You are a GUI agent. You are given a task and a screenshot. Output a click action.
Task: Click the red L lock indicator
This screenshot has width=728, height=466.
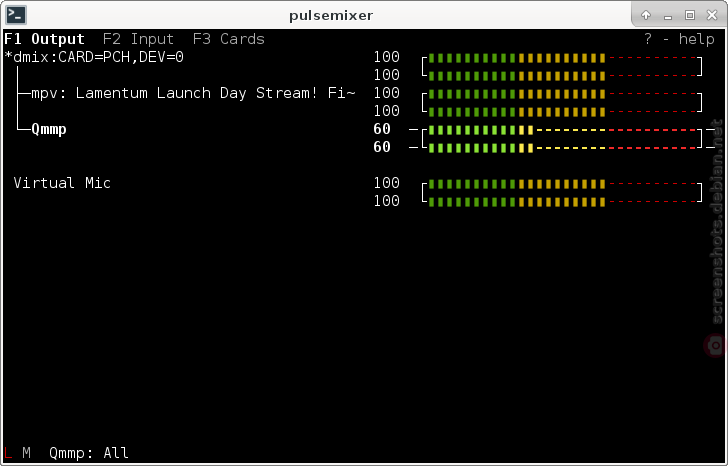pyautogui.click(x=8, y=453)
